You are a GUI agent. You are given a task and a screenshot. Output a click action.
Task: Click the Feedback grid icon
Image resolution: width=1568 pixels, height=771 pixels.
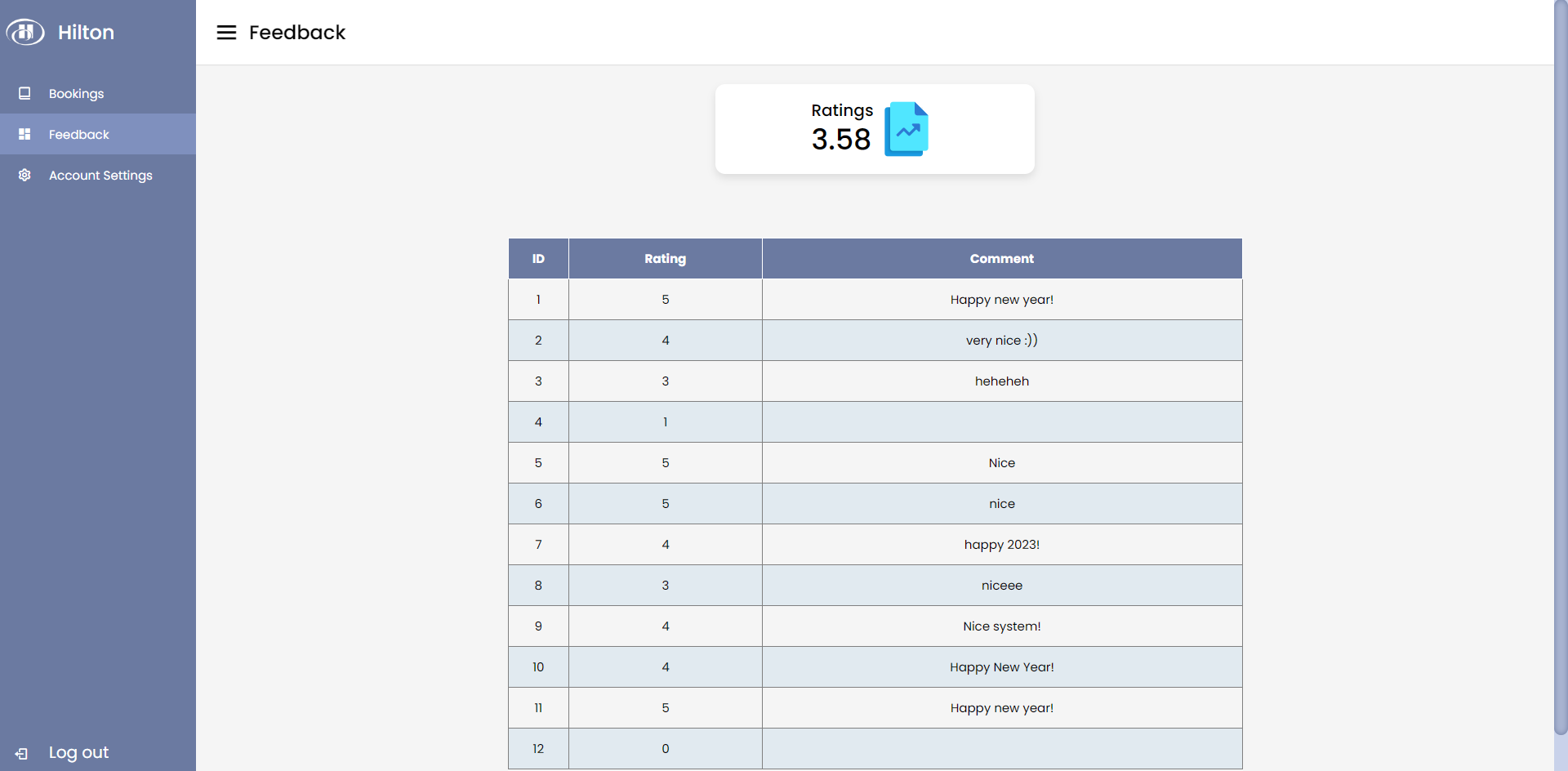24,134
